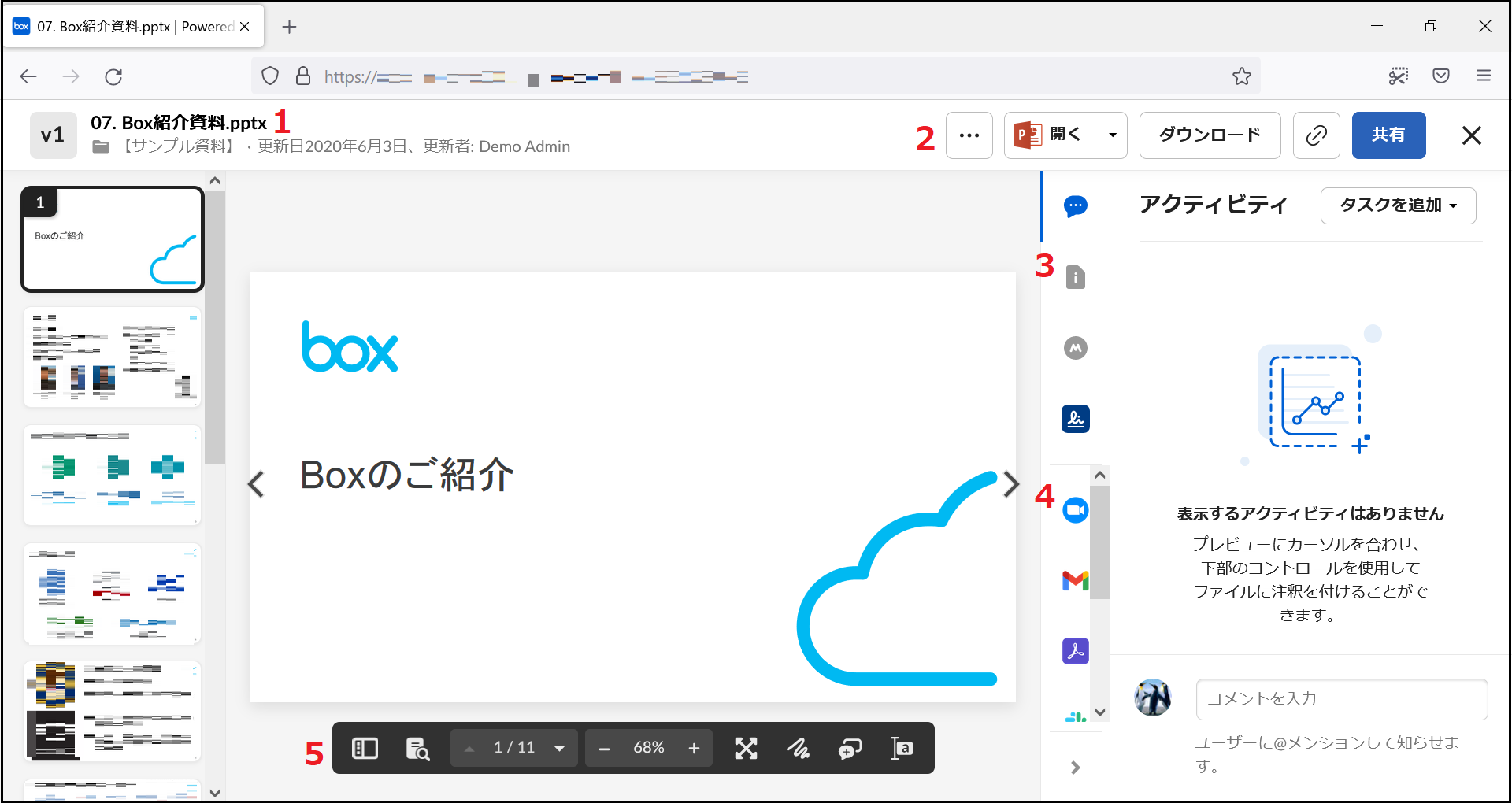1512x803 pixels.
Task: Toggle the thumbnails sidebar in toolbar
Action: (x=365, y=748)
